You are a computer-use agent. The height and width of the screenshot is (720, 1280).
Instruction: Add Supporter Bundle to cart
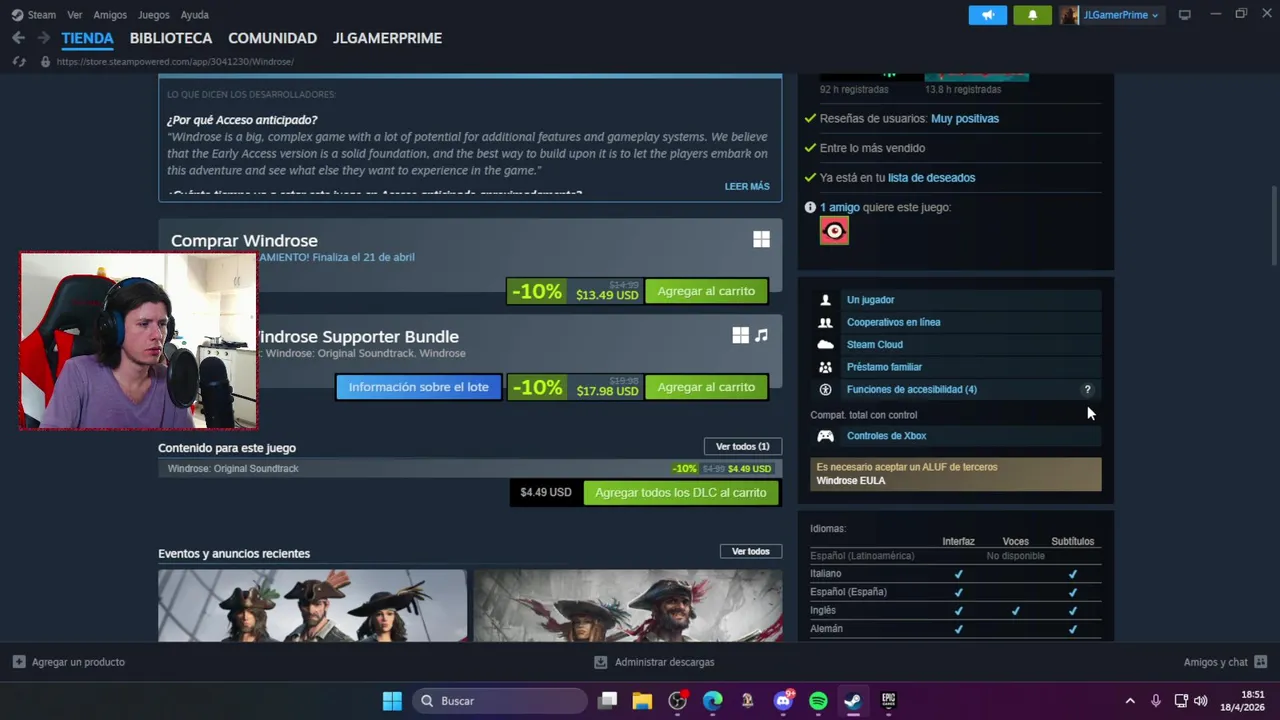click(706, 387)
